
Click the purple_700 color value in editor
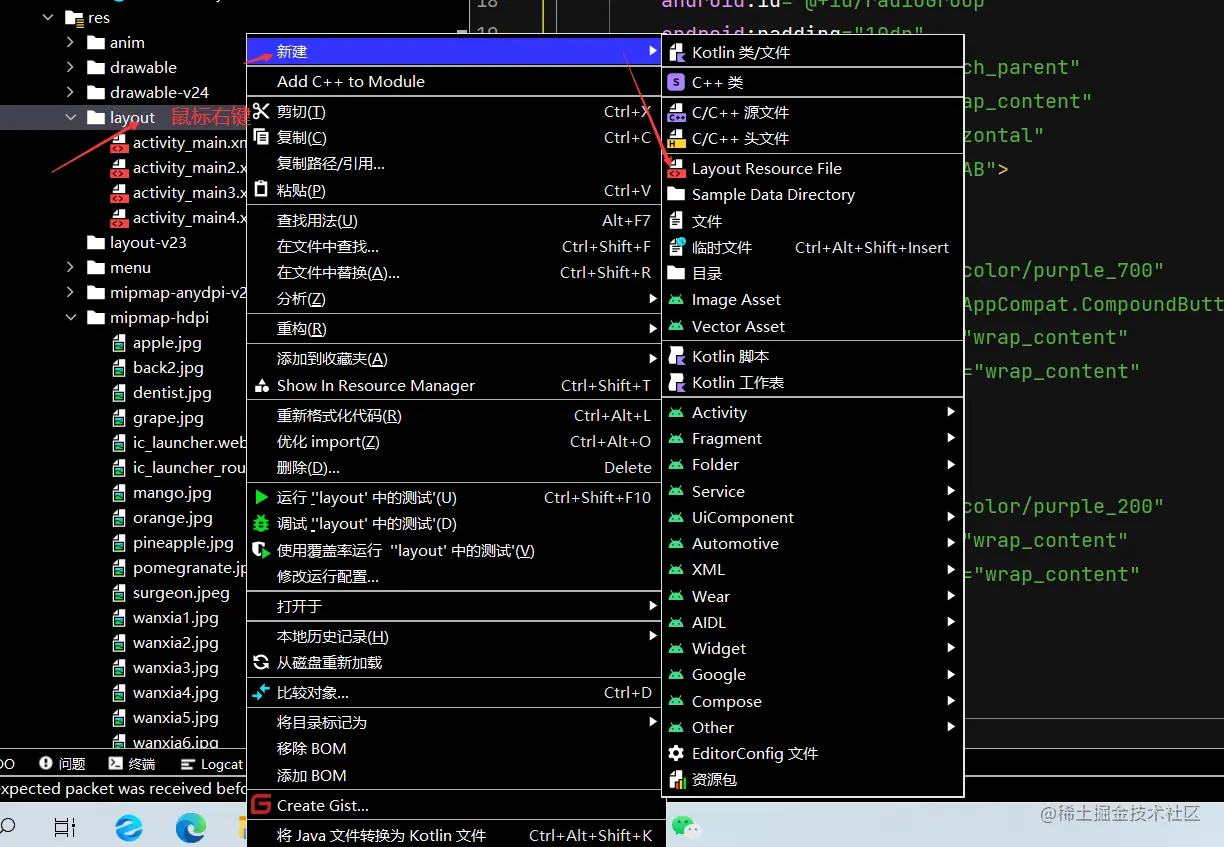click(1063, 270)
